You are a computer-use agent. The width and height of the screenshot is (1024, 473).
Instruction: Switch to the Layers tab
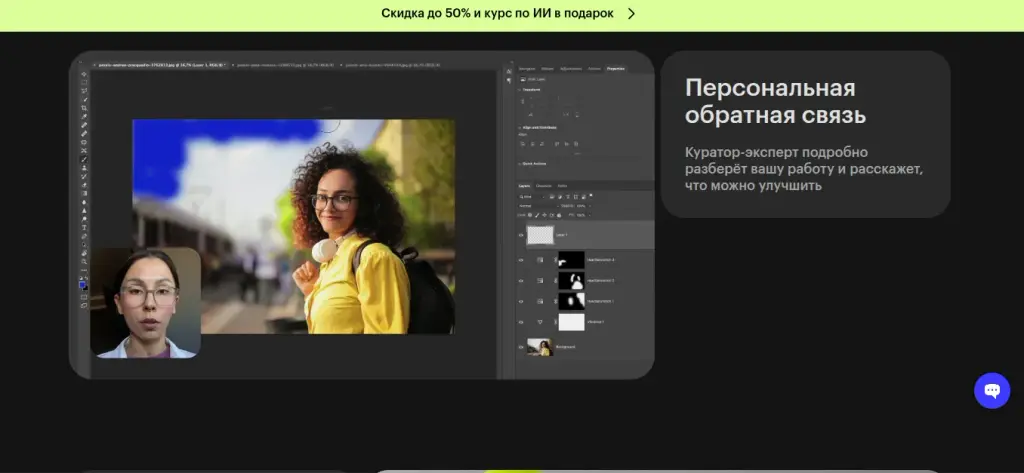tap(524, 186)
